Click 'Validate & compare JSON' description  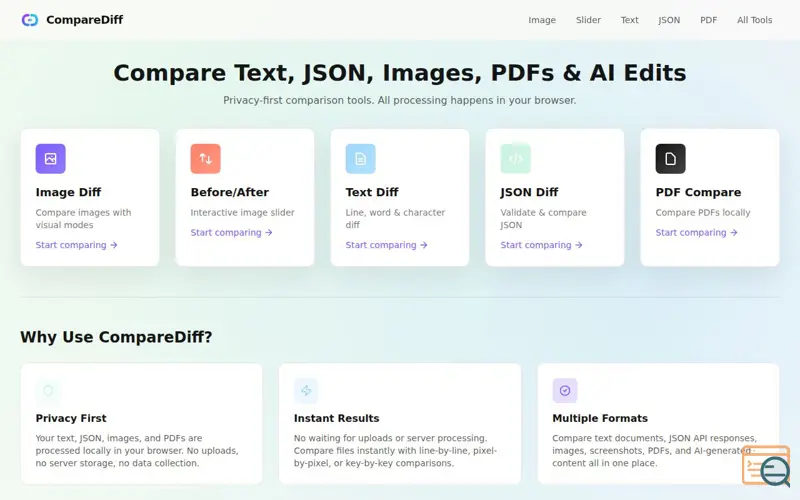coord(543,219)
